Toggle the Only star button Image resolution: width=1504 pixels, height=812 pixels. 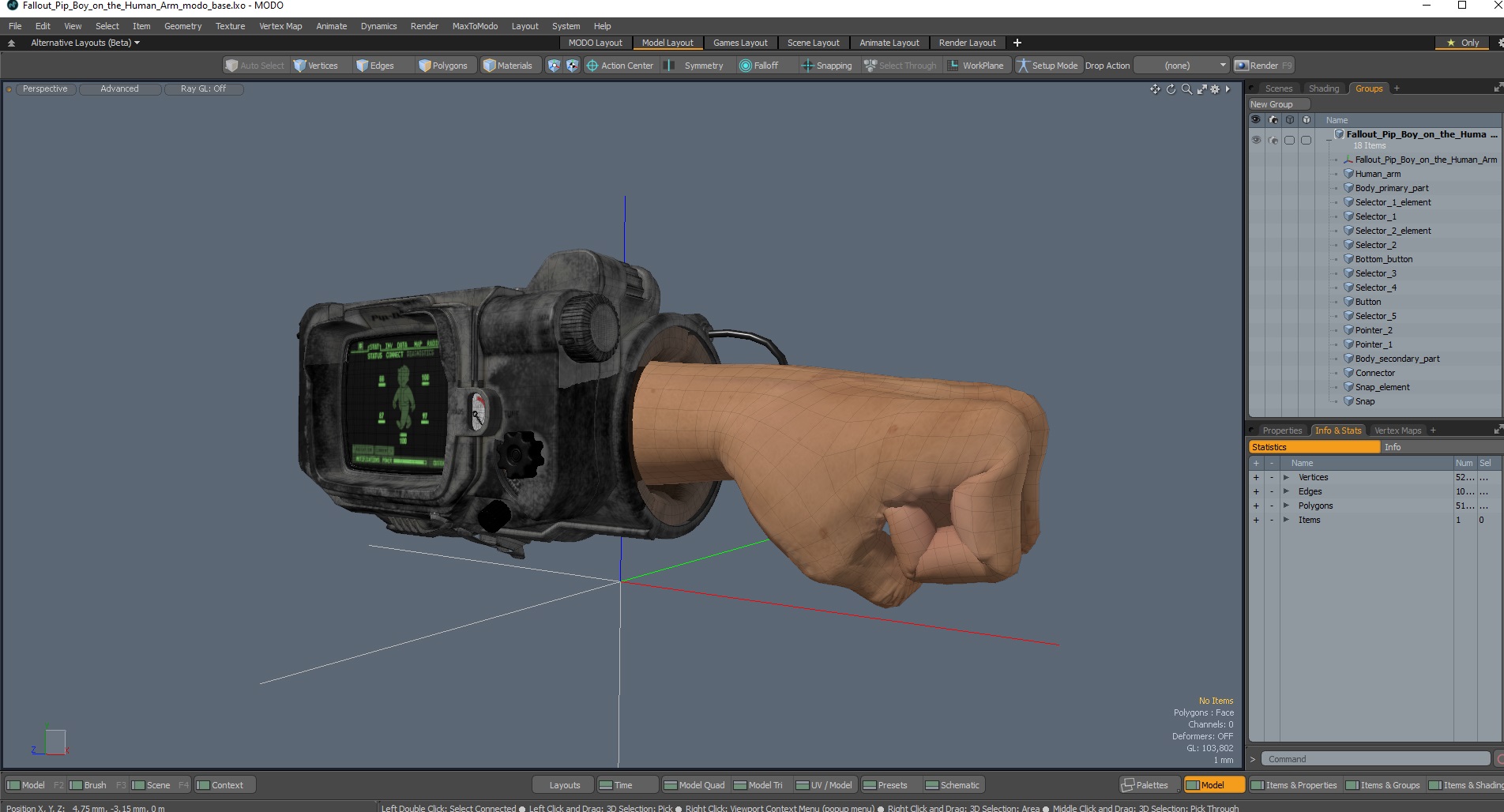point(1463,43)
